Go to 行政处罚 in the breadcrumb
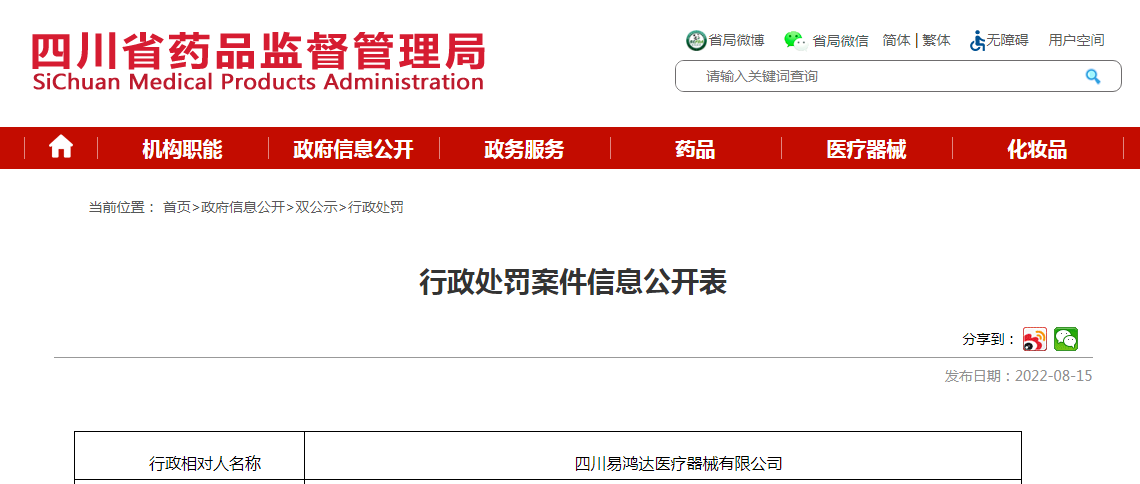 (x=375, y=207)
